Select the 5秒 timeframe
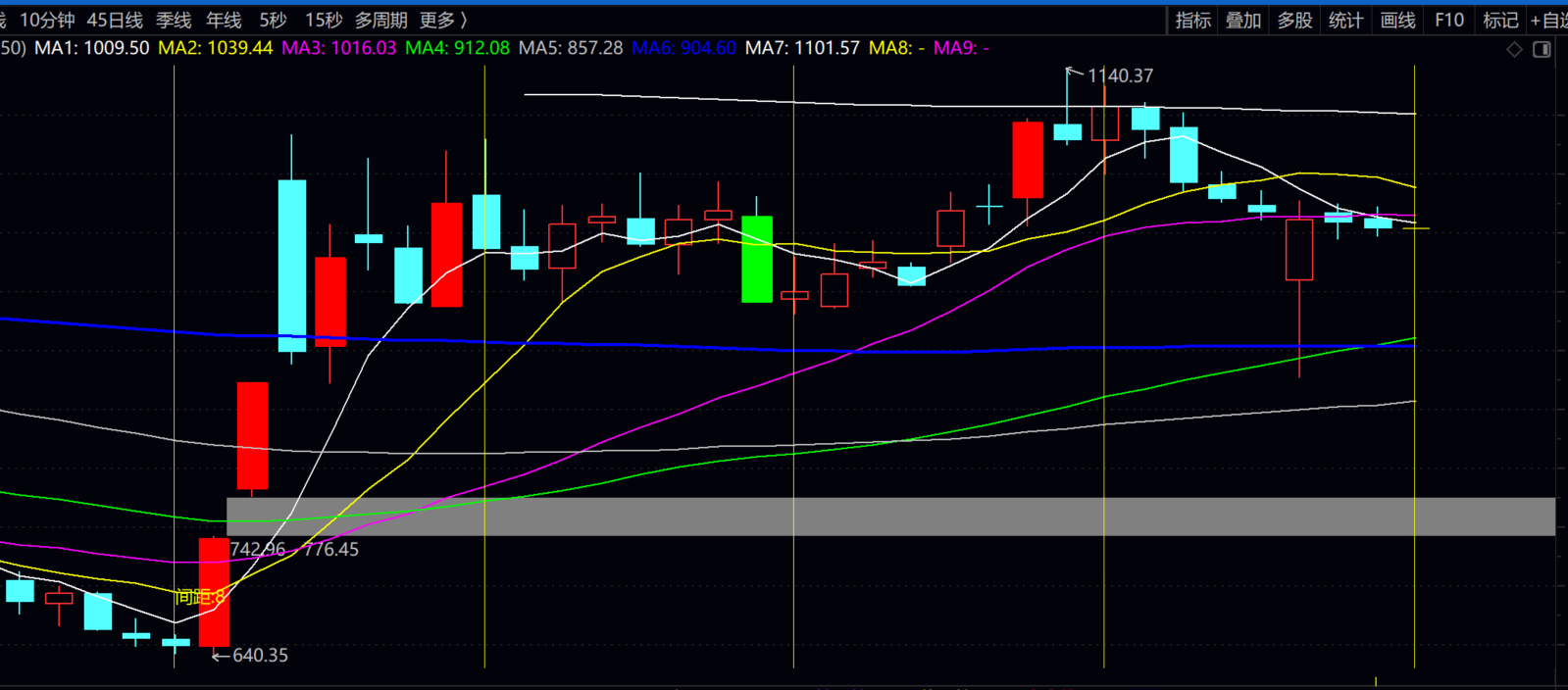This screenshot has width=1568, height=690. [273, 21]
